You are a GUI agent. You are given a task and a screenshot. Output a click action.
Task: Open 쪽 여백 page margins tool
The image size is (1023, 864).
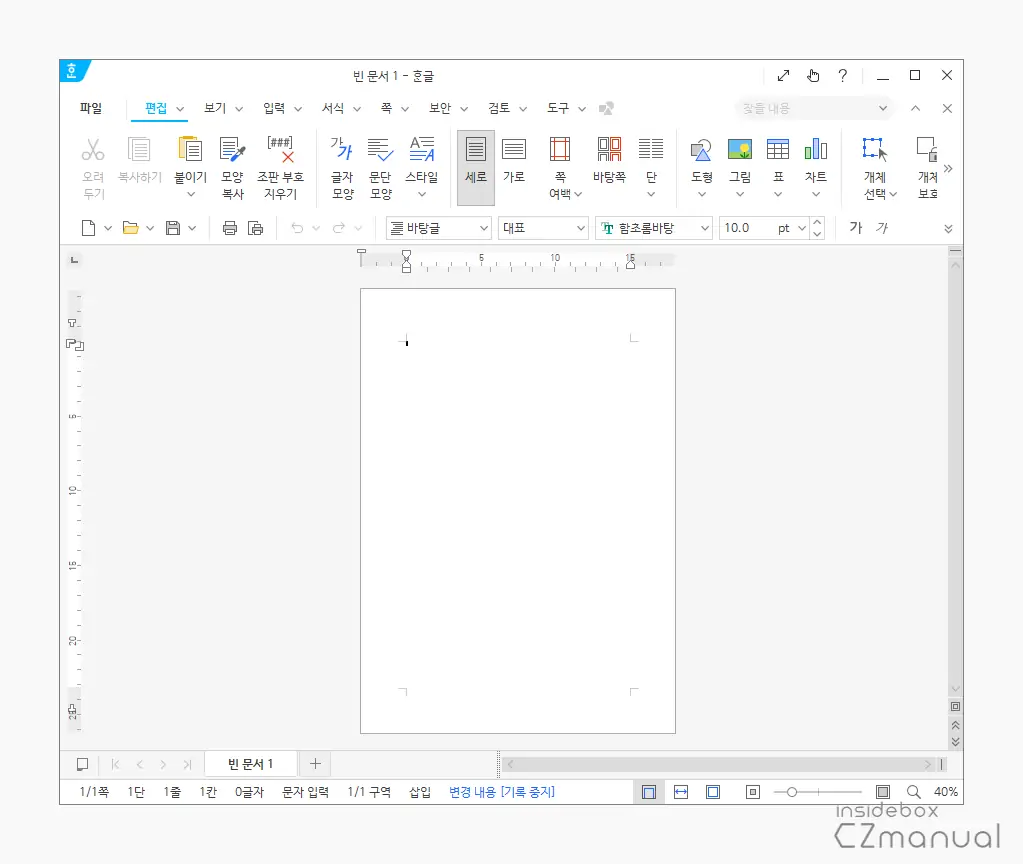click(560, 151)
